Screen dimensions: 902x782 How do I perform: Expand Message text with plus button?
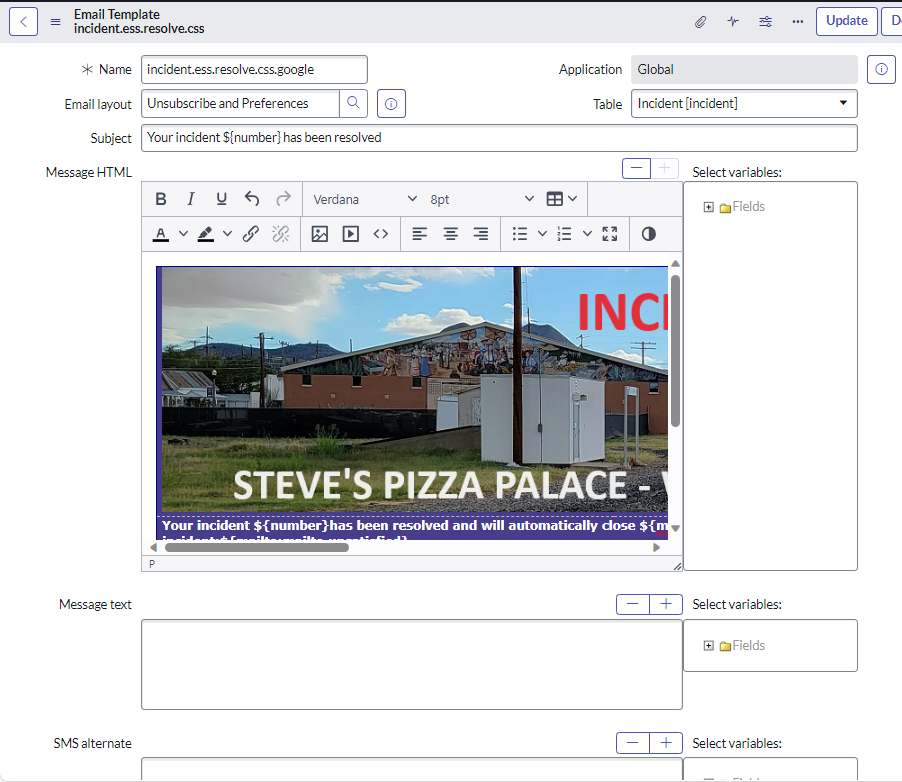pyautogui.click(x=666, y=604)
